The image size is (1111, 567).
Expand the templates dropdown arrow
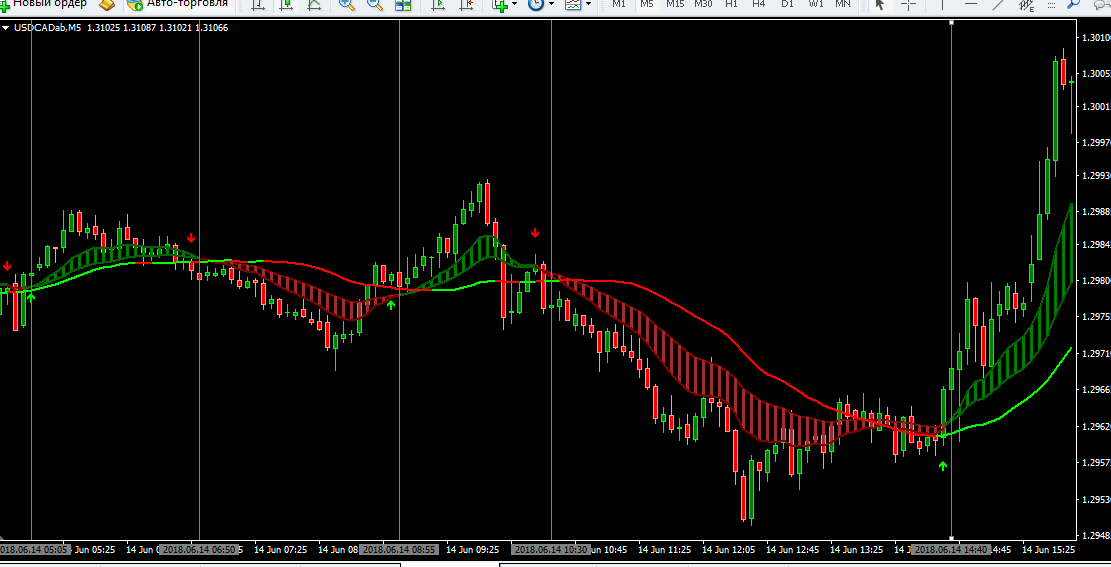click(588, 4)
